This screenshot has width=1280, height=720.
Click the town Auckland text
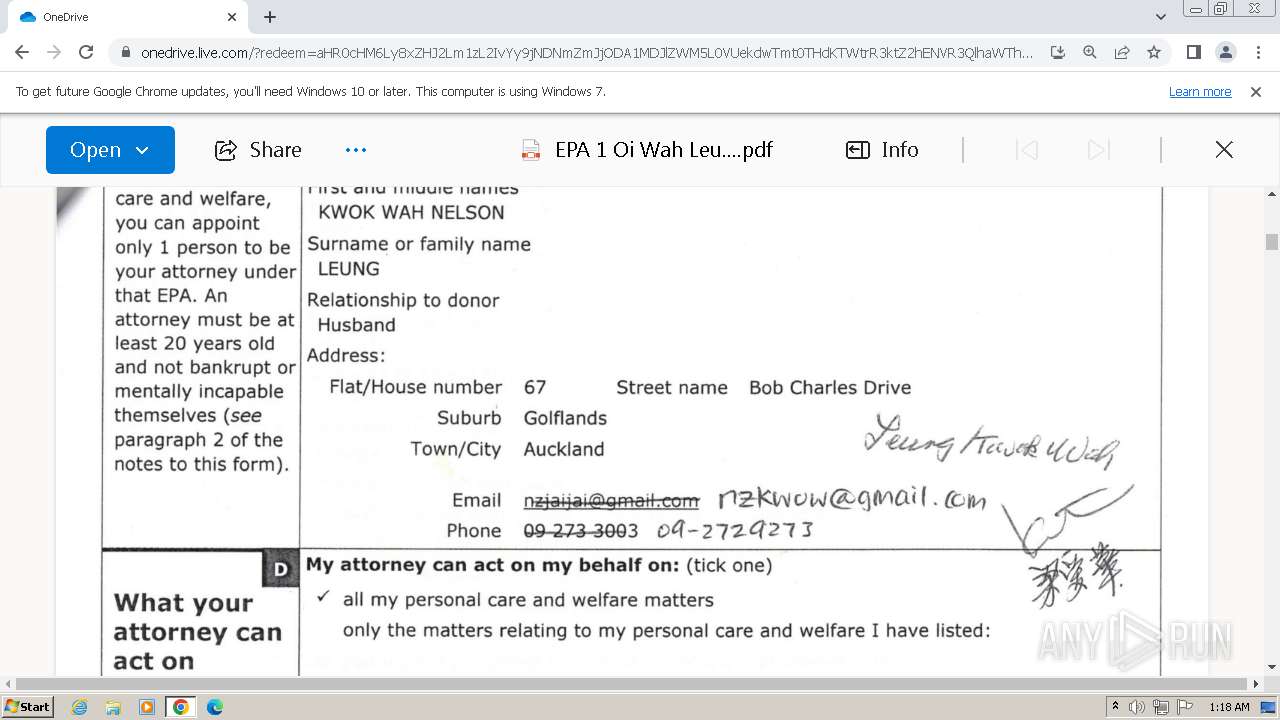coord(564,449)
